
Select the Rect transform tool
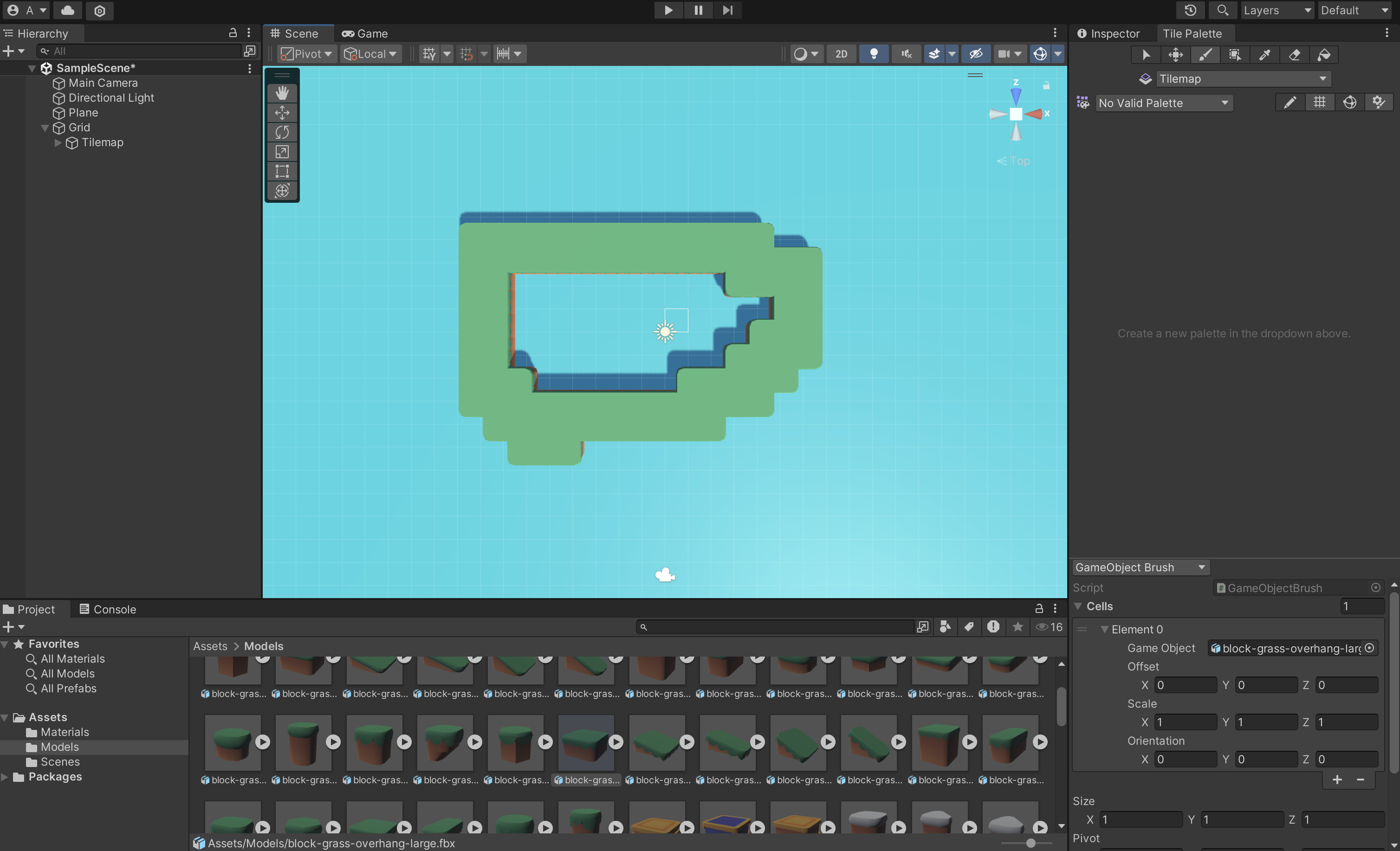tap(282, 171)
